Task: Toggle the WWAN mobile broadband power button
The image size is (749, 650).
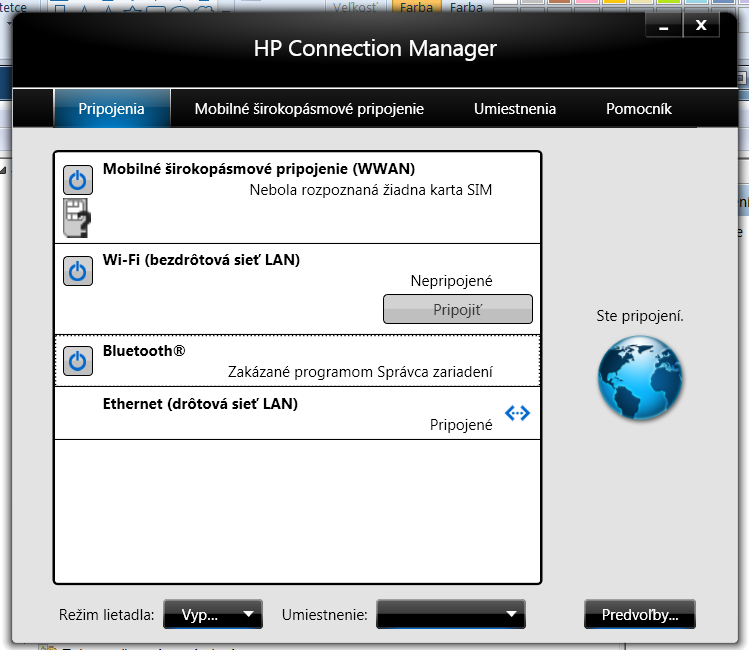Action: pyautogui.click(x=78, y=180)
